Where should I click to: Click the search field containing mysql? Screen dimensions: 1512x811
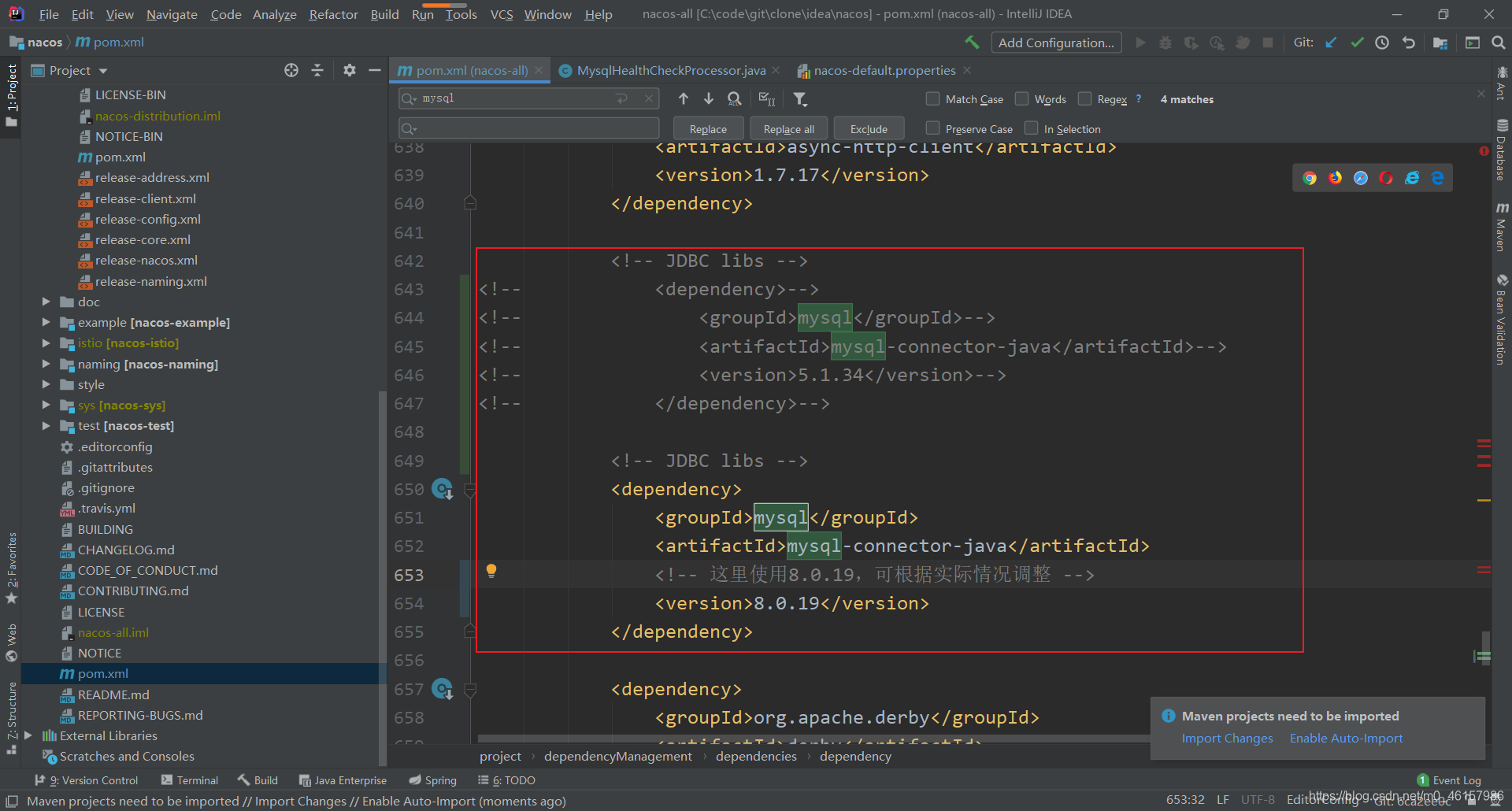528,98
